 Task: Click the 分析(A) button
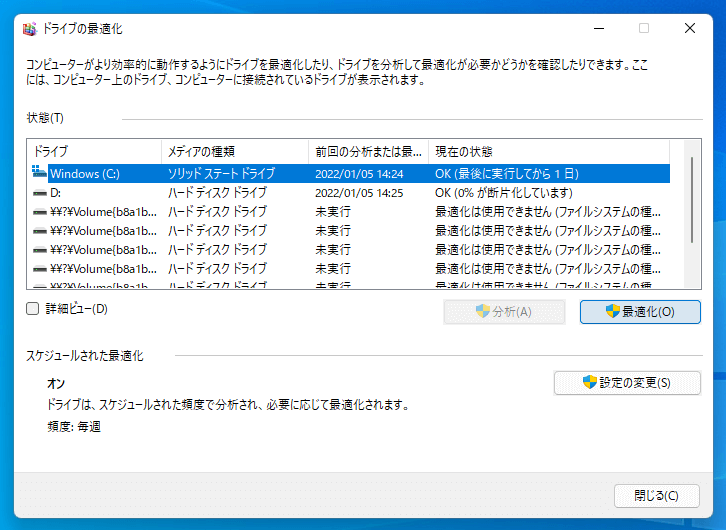tap(504, 312)
